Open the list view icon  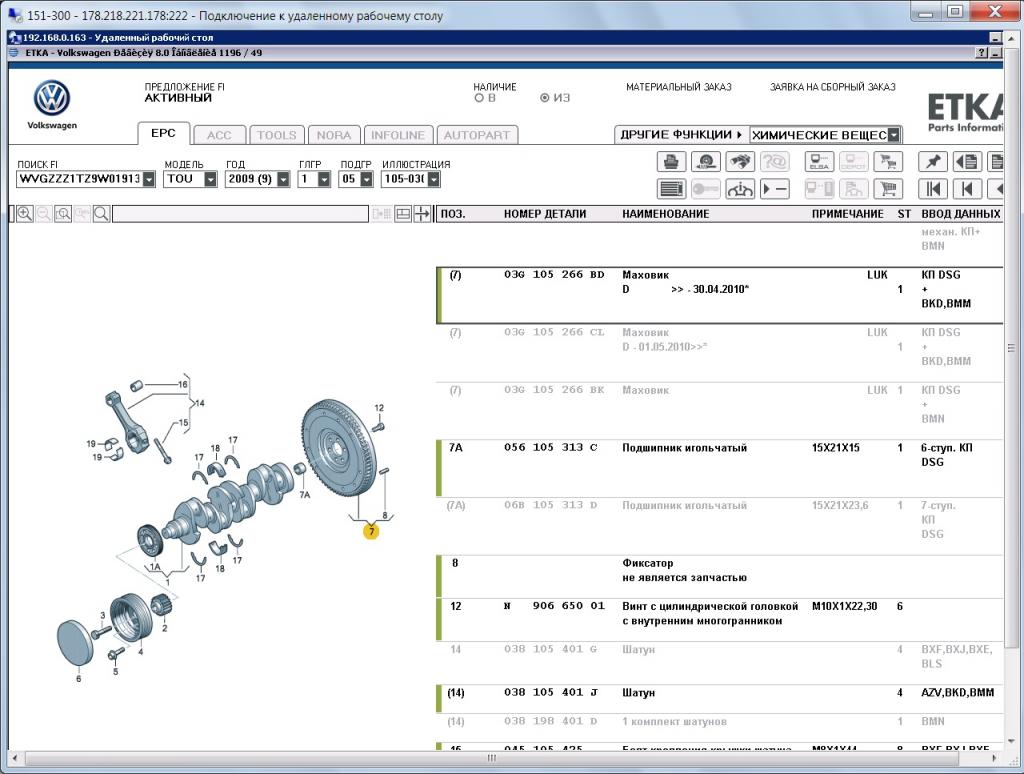(x=671, y=189)
